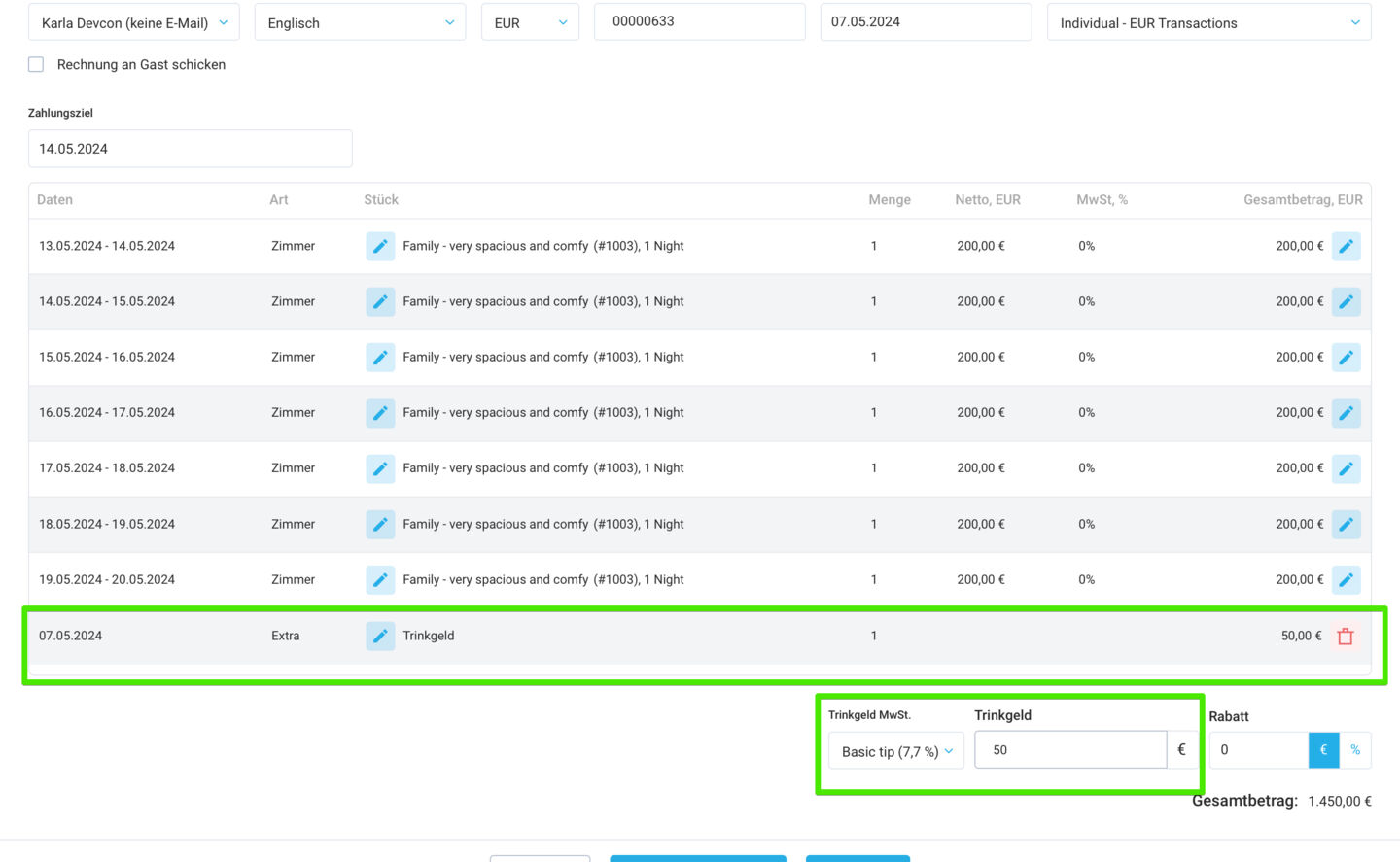Open the Englisch language dropdown
Image resolution: width=1400 pixels, height=862 pixels.
pos(360,22)
